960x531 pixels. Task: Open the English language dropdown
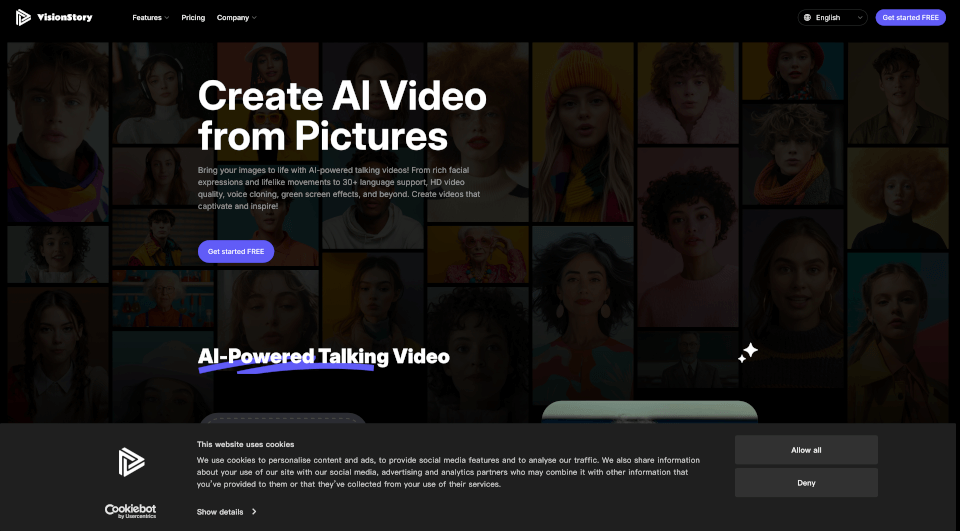pyautogui.click(x=832, y=17)
